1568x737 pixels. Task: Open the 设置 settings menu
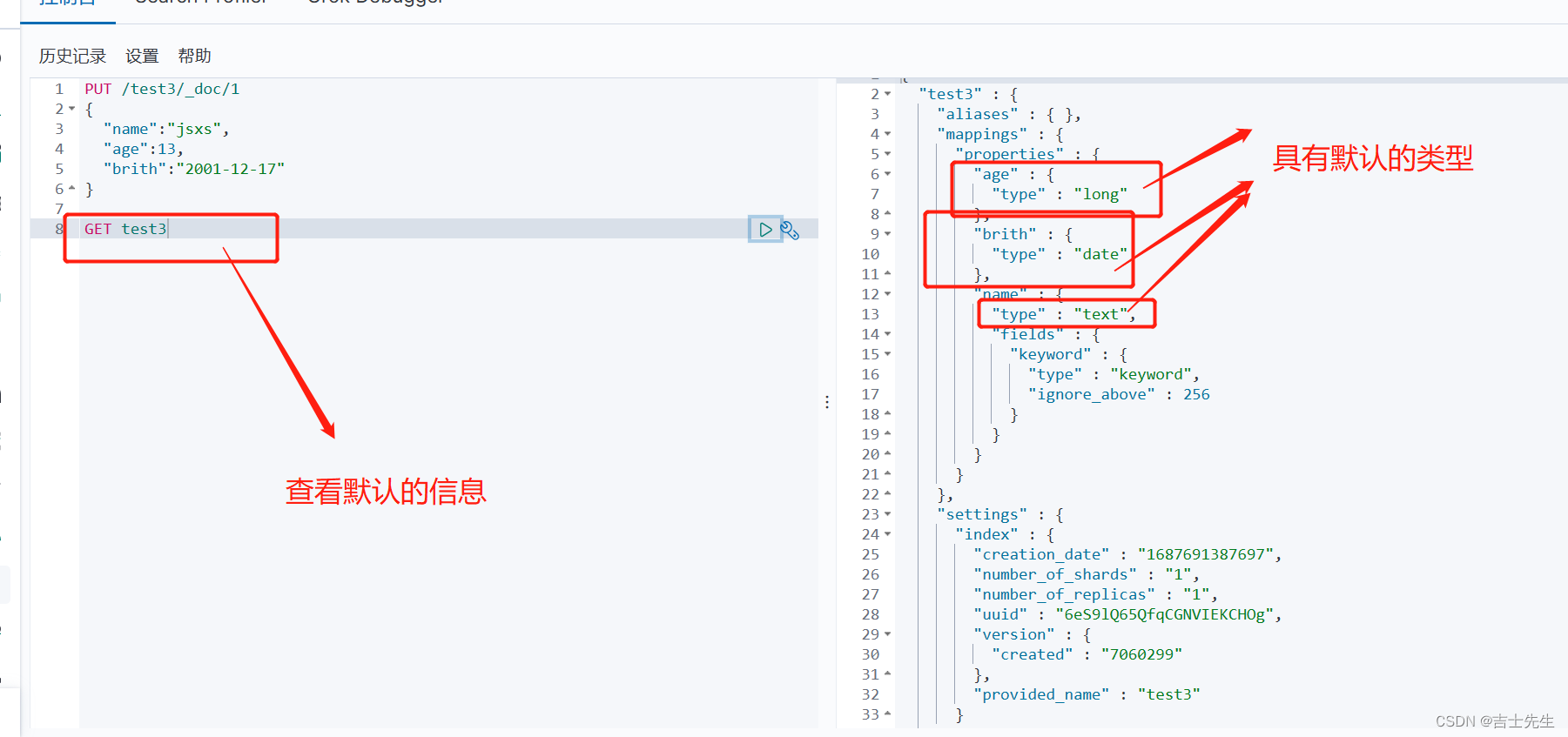[x=142, y=57]
